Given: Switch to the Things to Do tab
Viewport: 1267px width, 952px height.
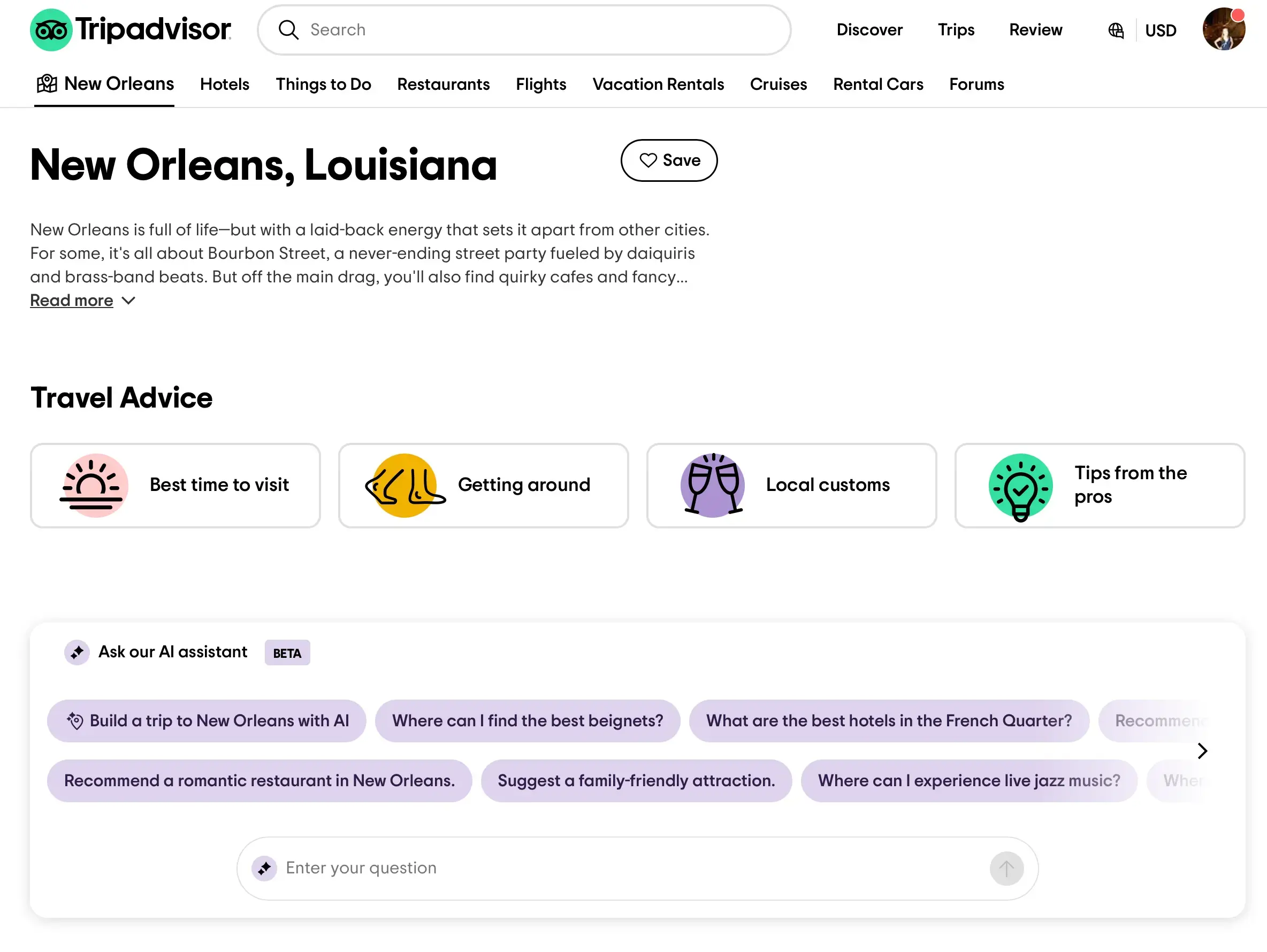Looking at the screenshot, I should pyautogui.click(x=323, y=84).
